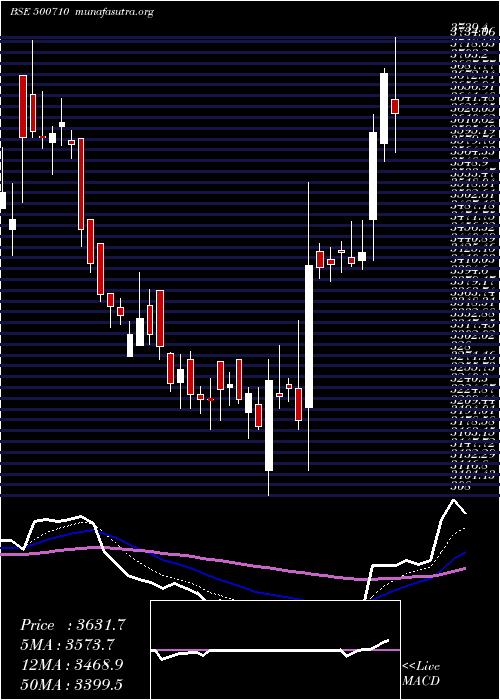
Task: Select the Price : 3631.7 reading
Action: [x=74, y=625]
